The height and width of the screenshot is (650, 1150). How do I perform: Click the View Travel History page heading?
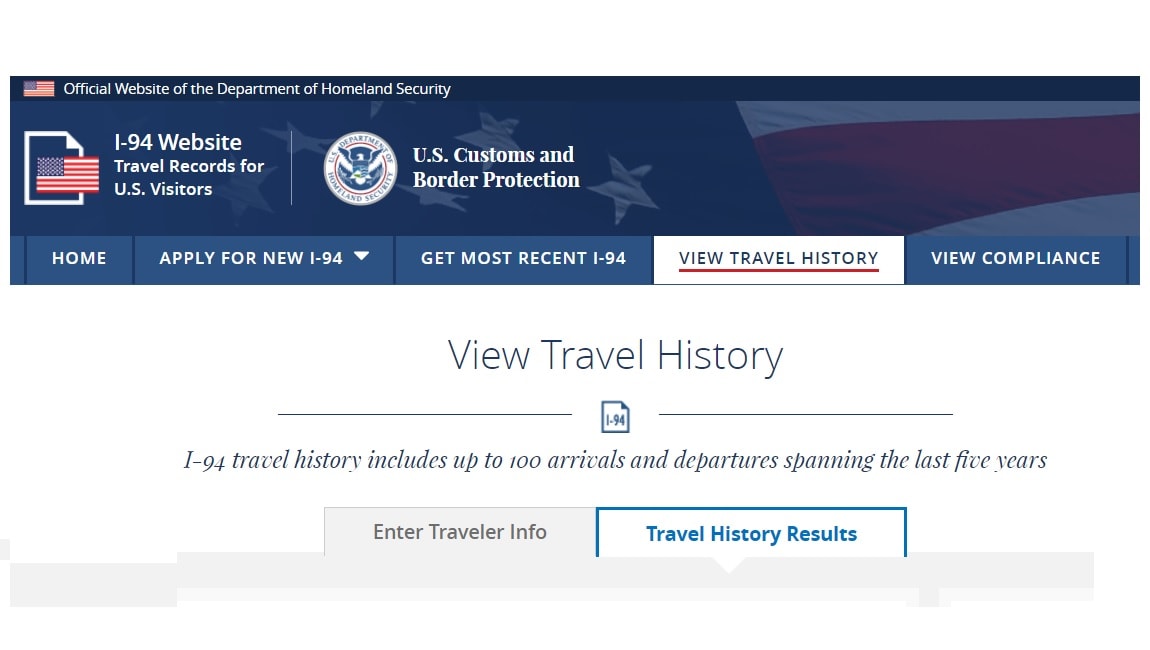click(615, 356)
